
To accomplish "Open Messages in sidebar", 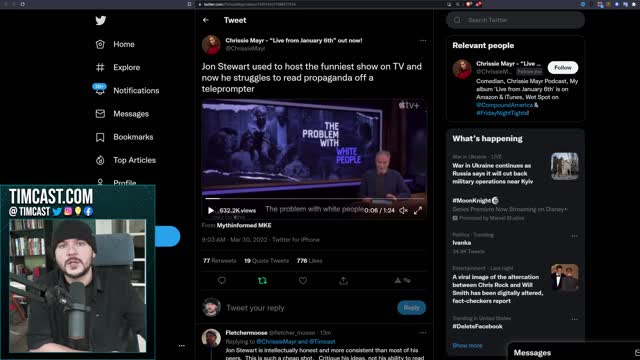I will click(131, 114).
